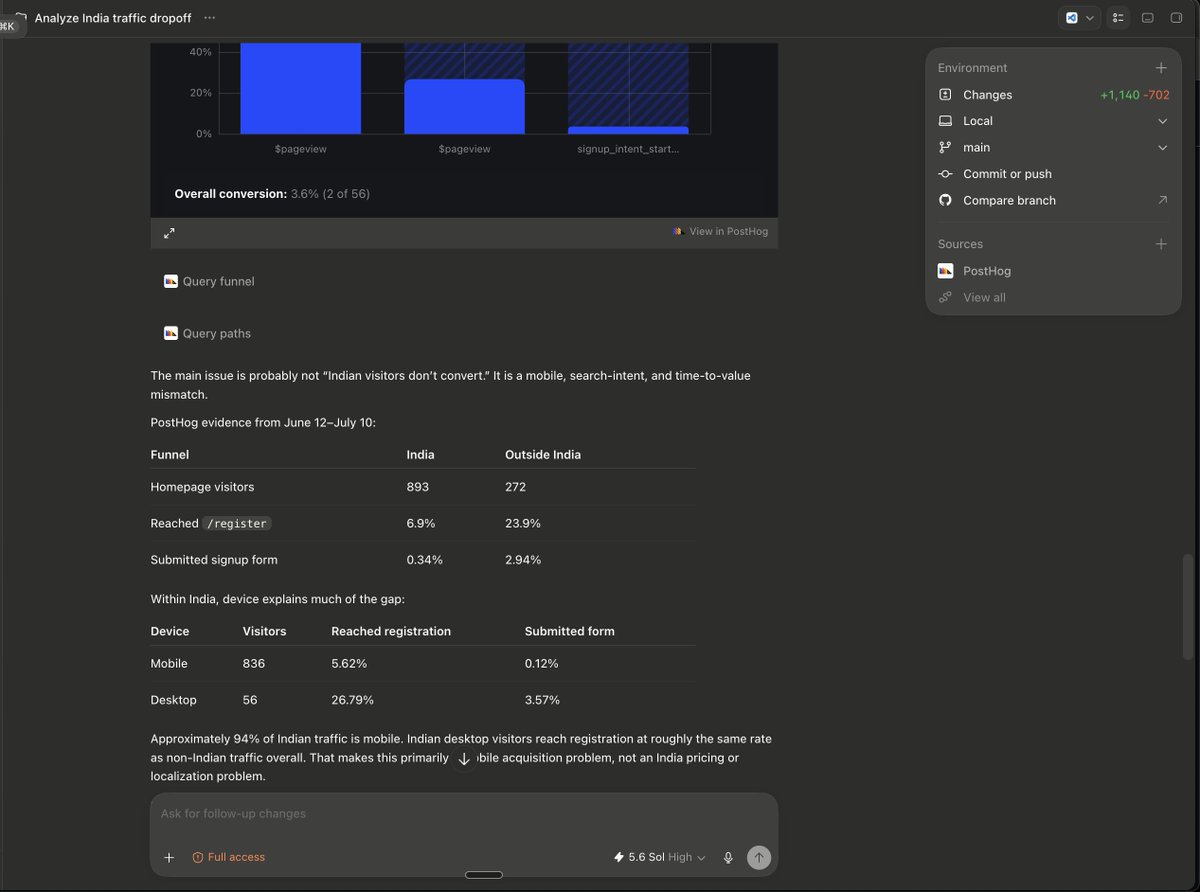Open the three-dot menu beside the thread title
Screen dimensions: 1200x892
209,18
